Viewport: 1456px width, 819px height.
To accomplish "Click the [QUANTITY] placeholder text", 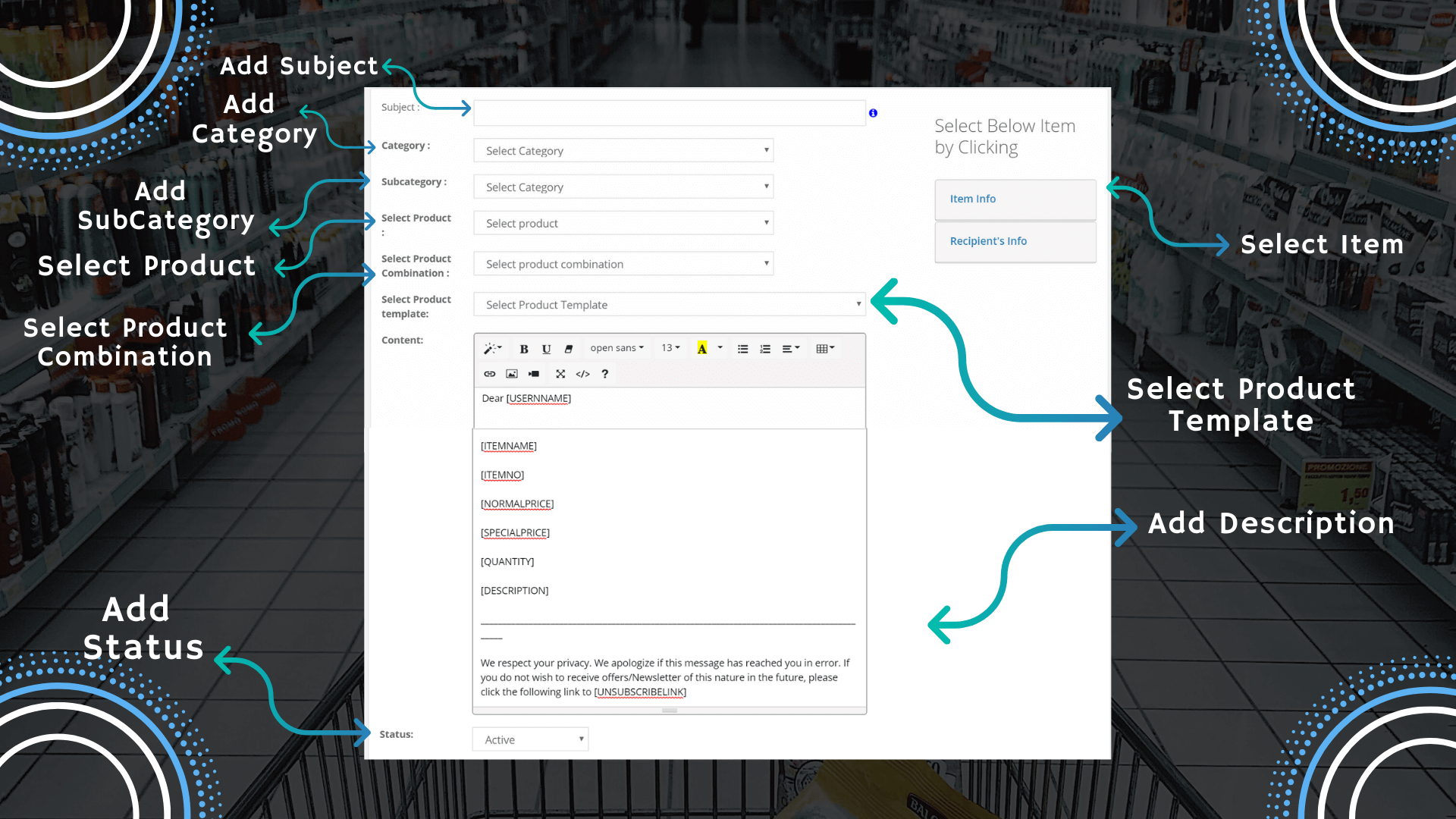I will (507, 561).
